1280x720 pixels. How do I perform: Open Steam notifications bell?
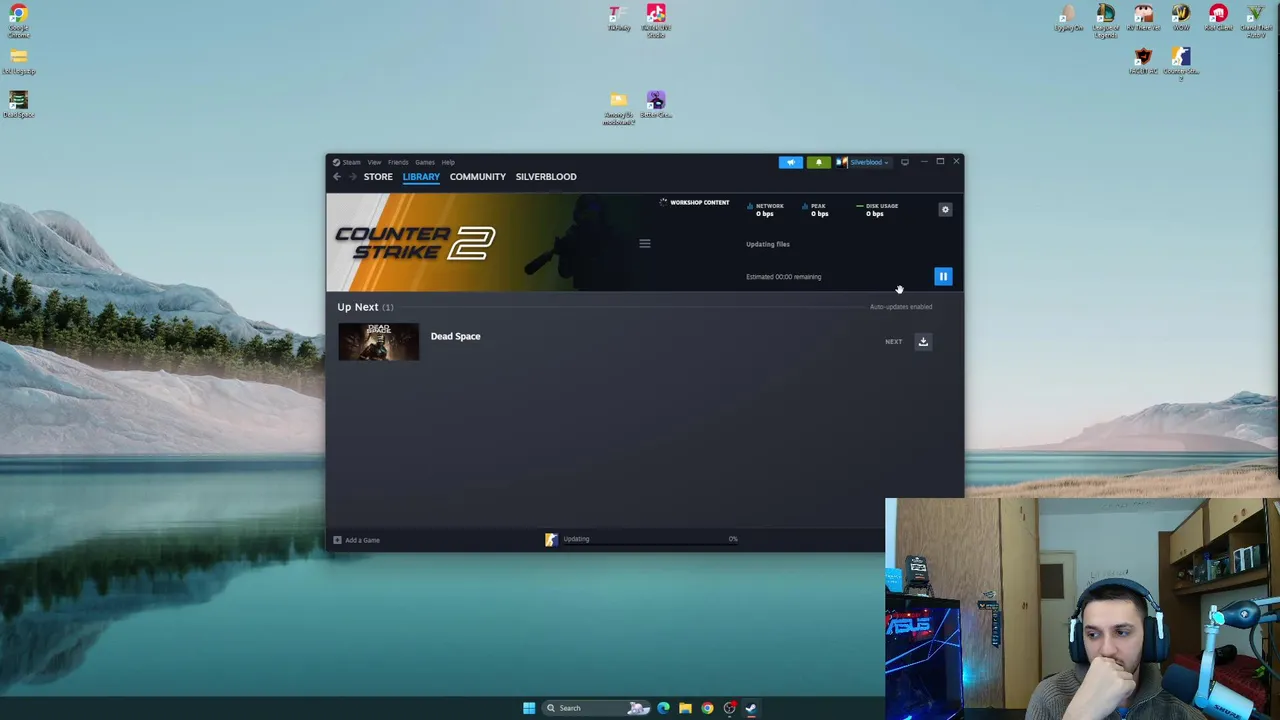tap(818, 162)
